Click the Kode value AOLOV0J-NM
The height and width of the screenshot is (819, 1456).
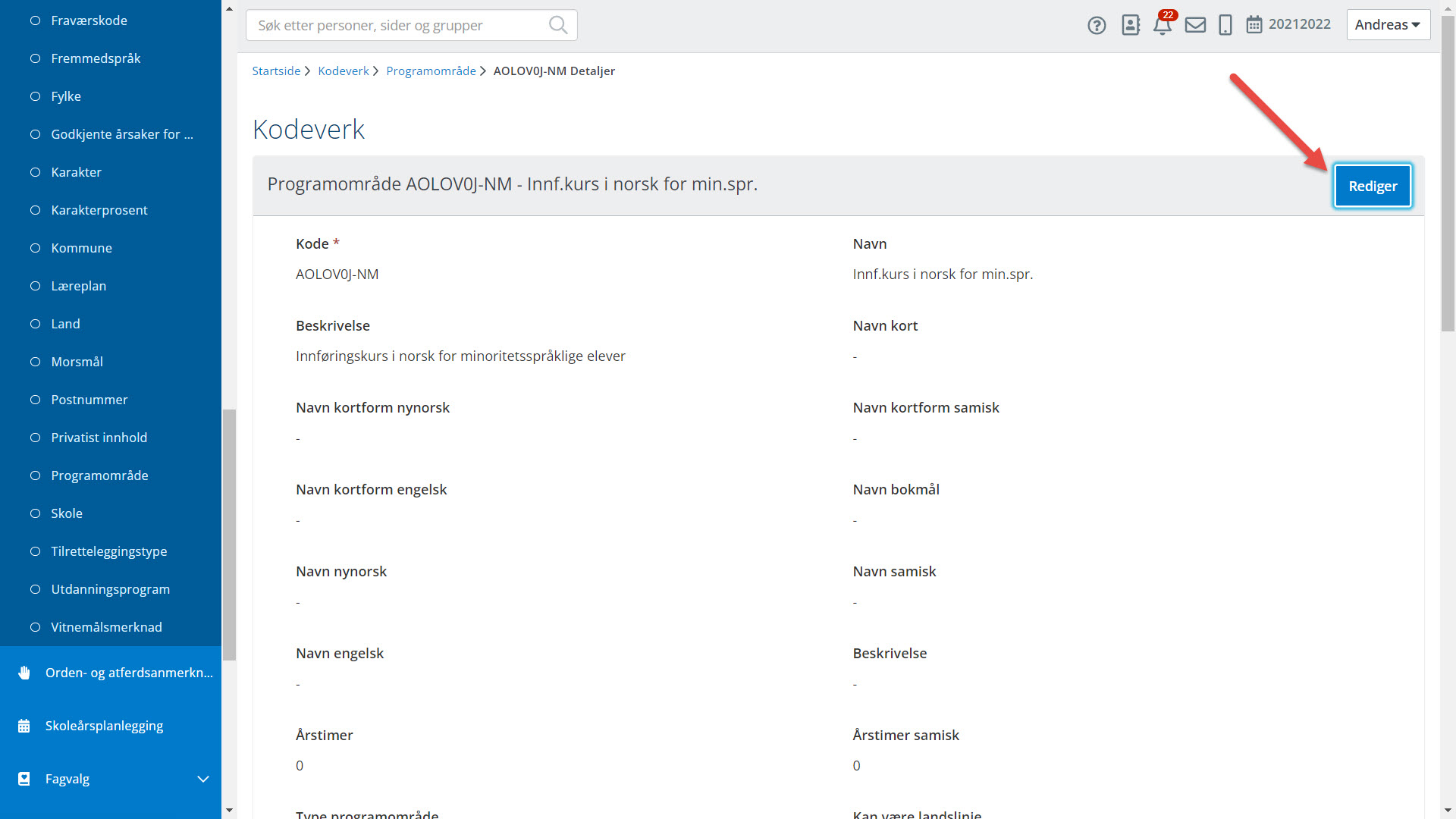click(x=337, y=275)
